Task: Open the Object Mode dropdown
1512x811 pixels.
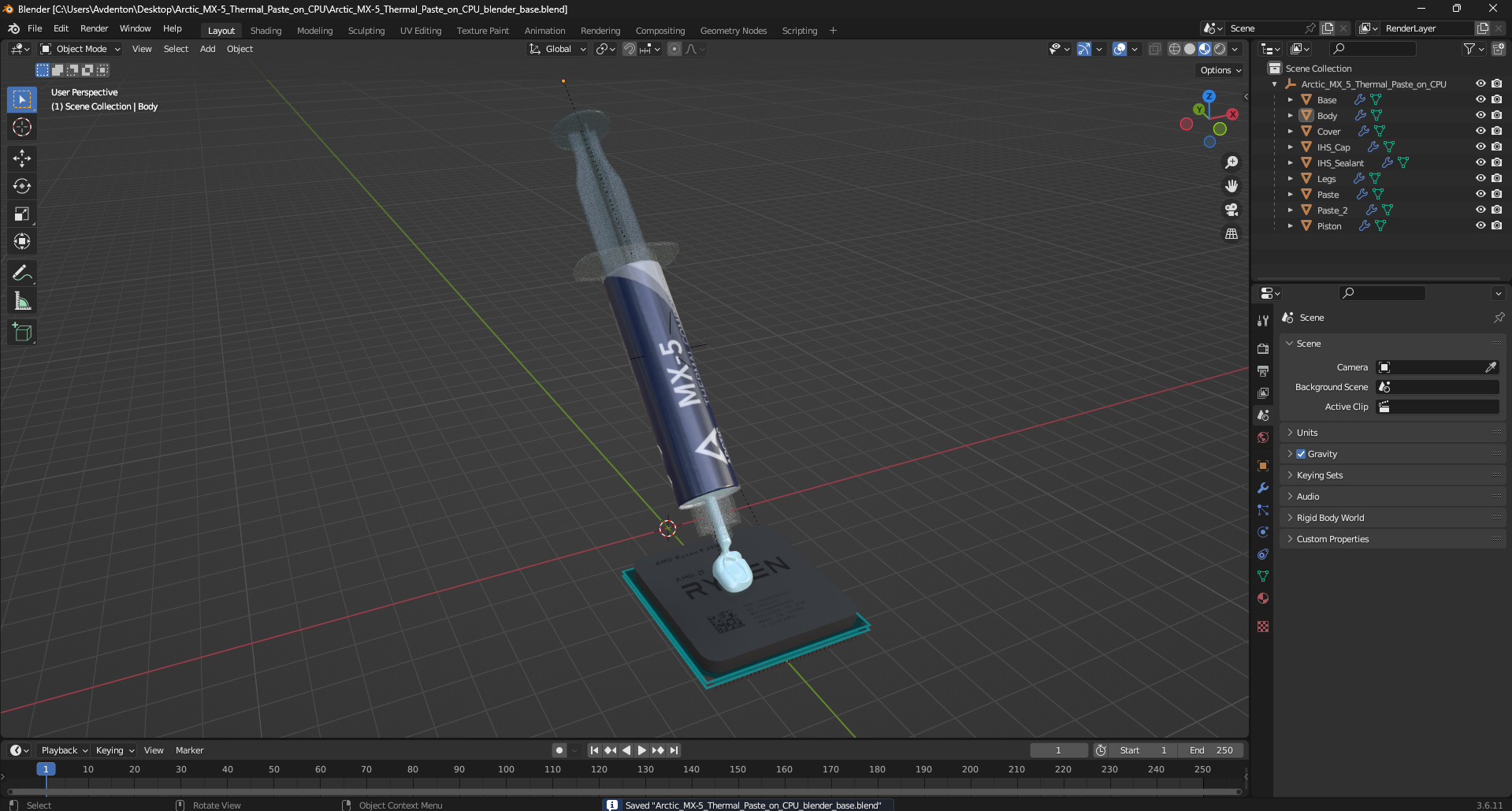Action: click(x=80, y=49)
